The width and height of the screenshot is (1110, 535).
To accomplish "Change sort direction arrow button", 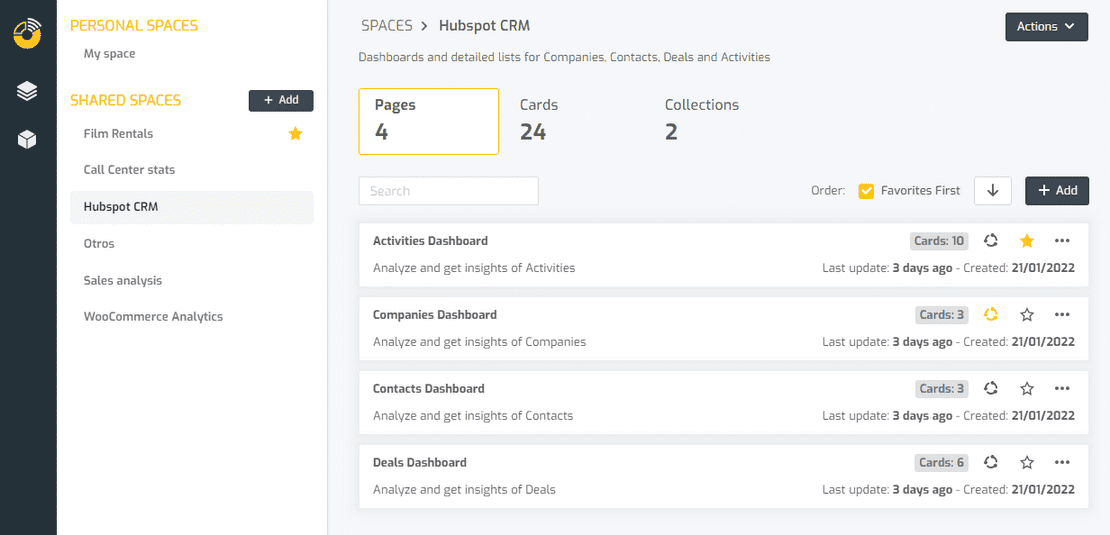I will click(992, 190).
